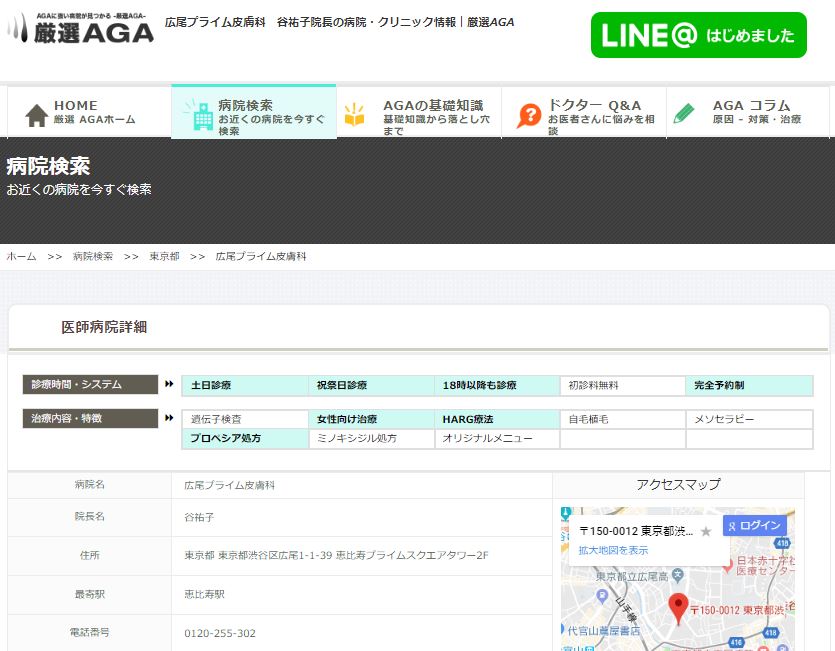This screenshot has height=651, width=835.
Task: Click the phone number 0120-255-302
Action: 220,633
